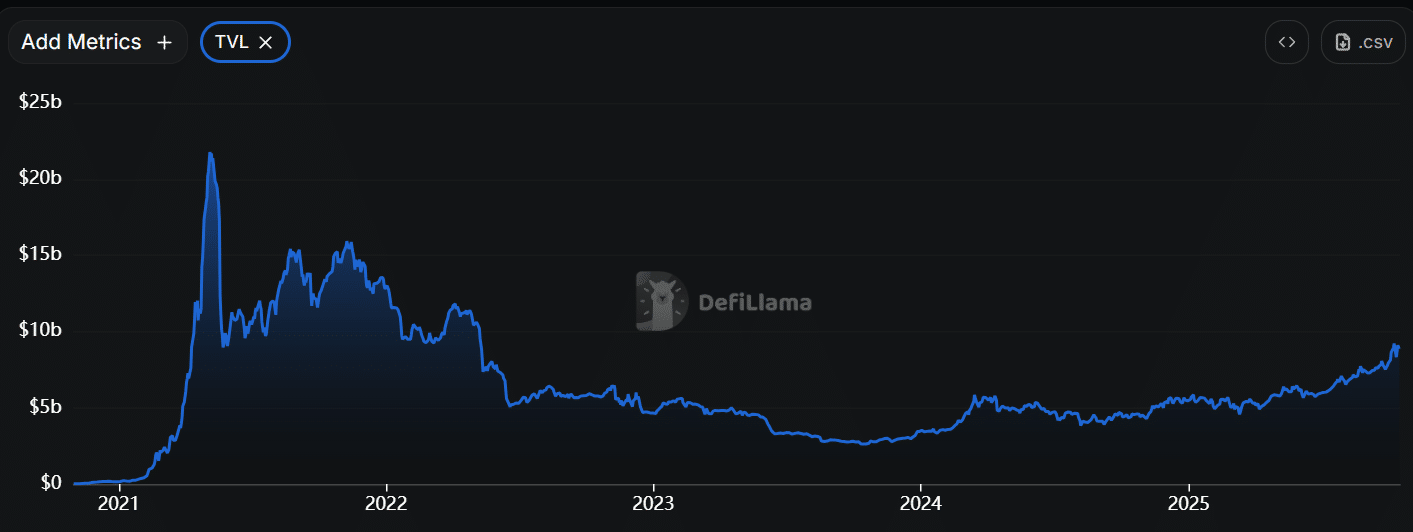Click the $25b y-axis label
The width and height of the screenshot is (1413, 532).
click(40, 101)
